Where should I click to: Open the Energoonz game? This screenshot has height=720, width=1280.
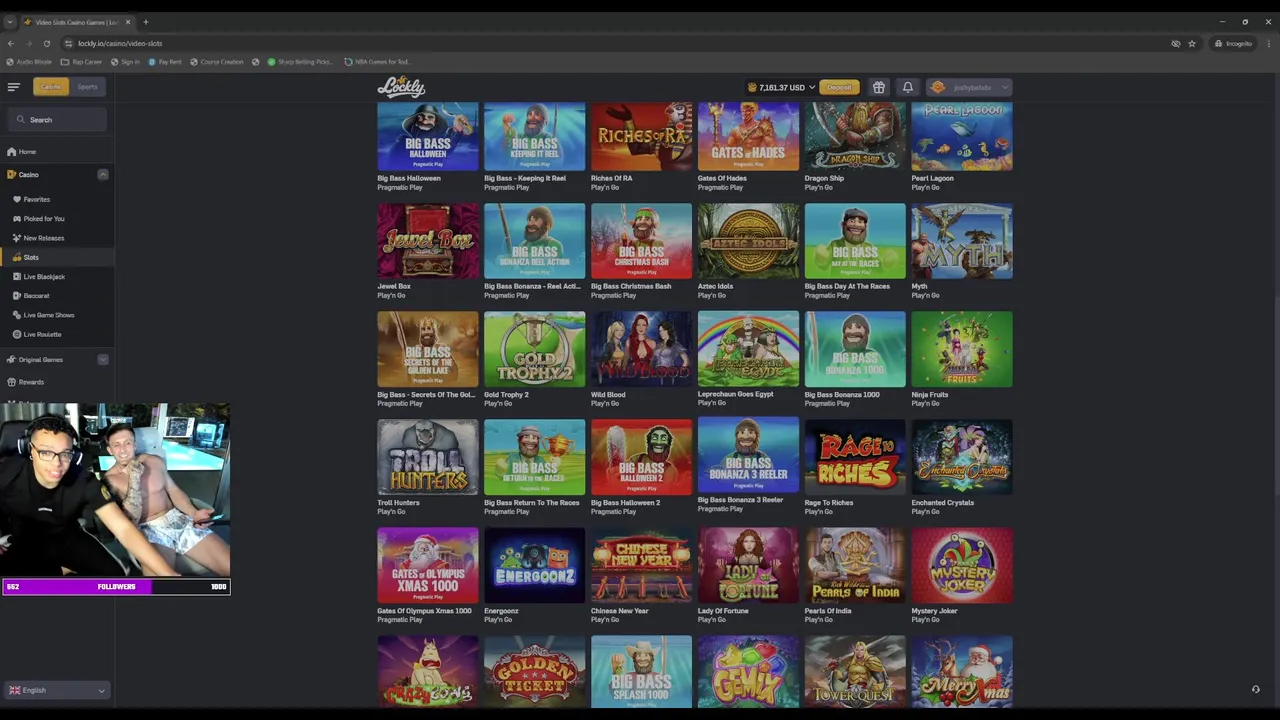[x=534, y=565]
